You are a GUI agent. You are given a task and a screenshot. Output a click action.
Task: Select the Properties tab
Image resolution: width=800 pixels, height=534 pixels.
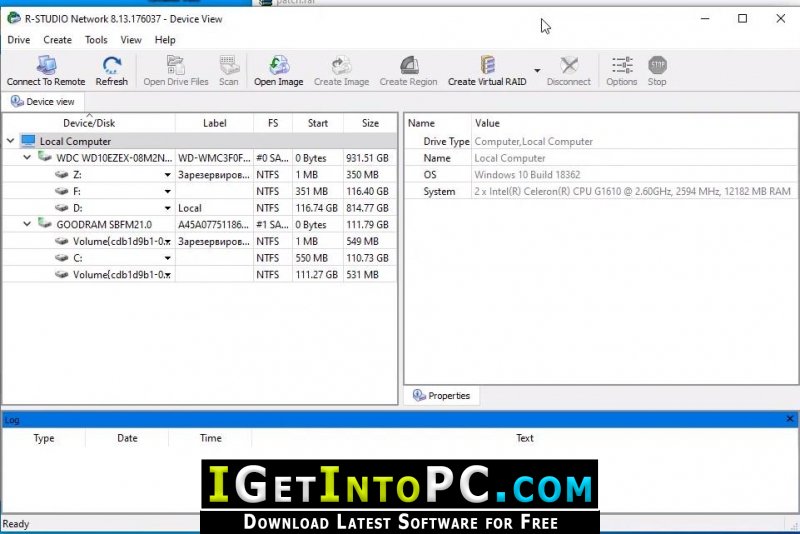pos(441,395)
